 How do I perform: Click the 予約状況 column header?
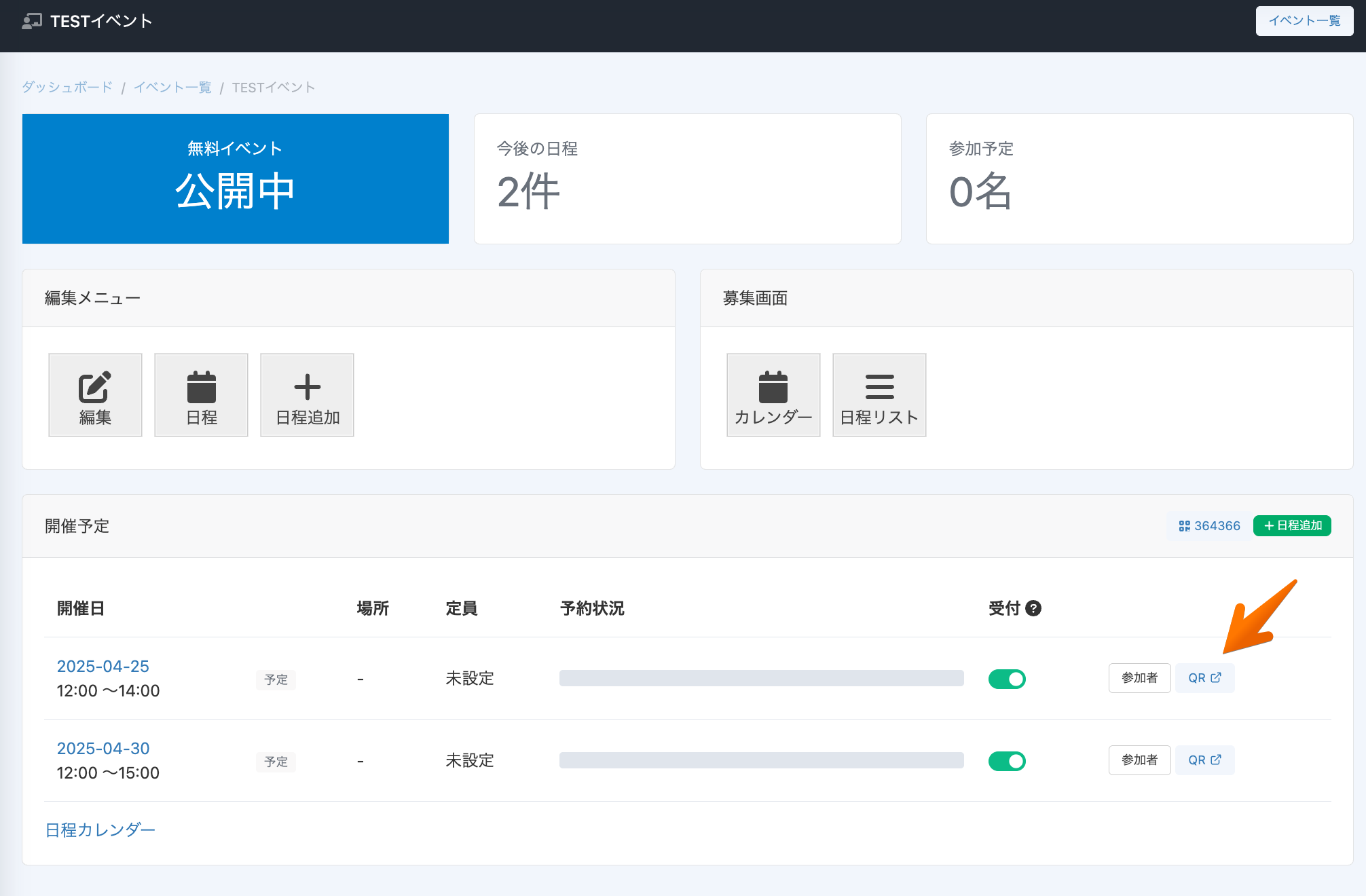pyautogui.click(x=592, y=608)
